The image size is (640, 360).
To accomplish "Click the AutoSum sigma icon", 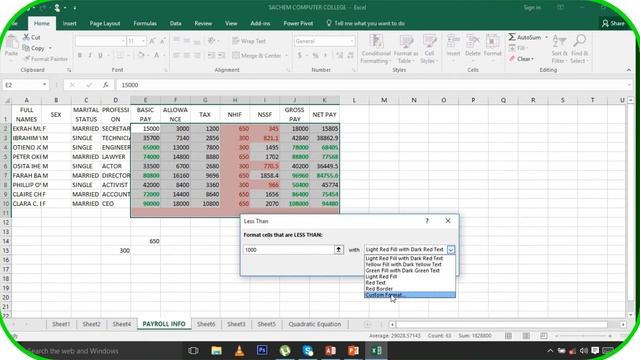I will coord(512,37).
